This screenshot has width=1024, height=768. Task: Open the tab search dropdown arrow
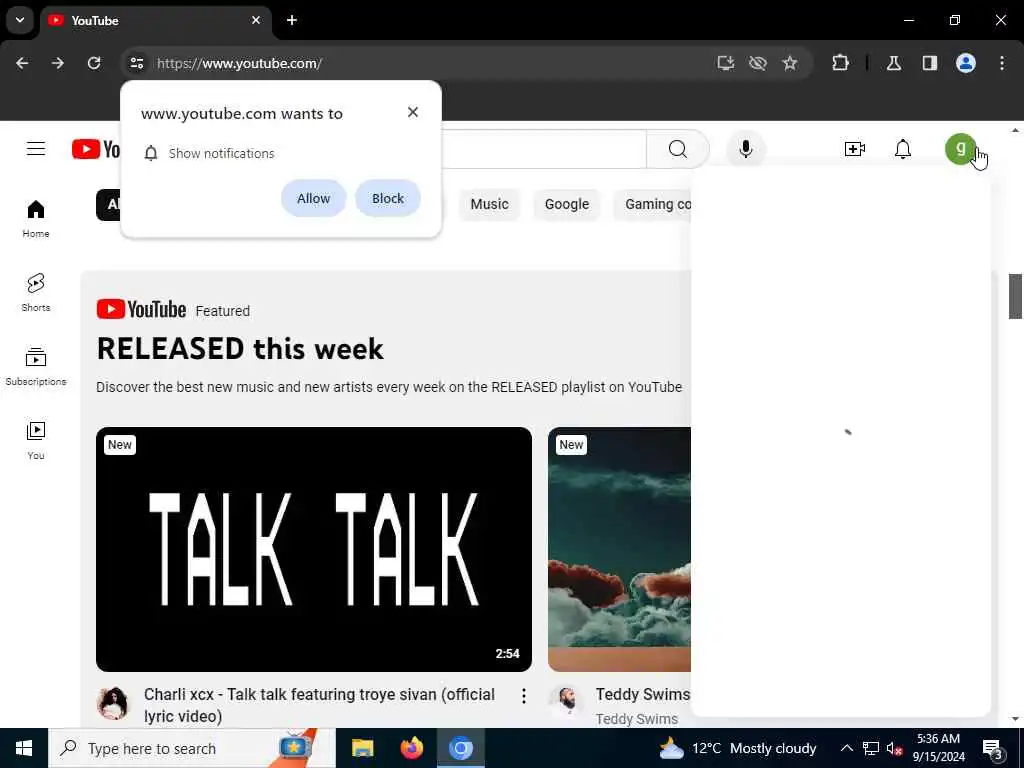pyautogui.click(x=20, y=20)
